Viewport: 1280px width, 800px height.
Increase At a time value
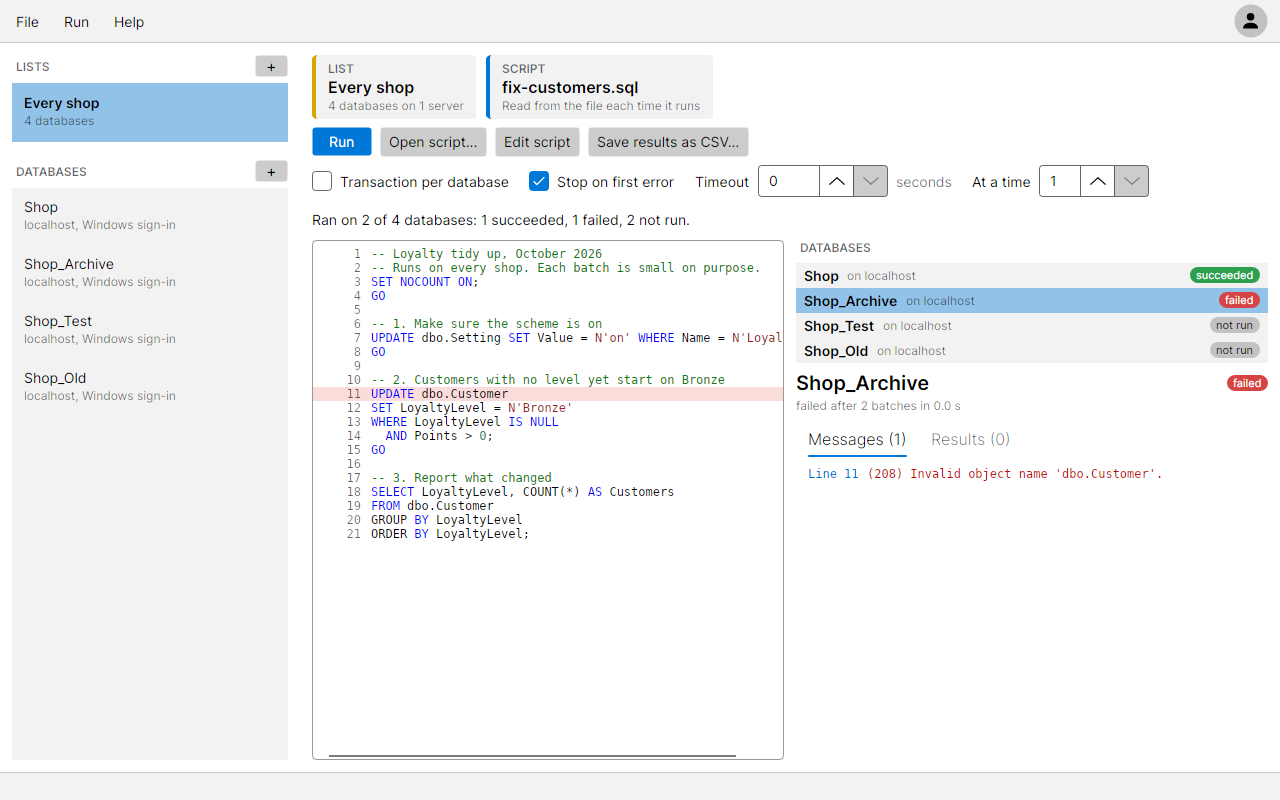[x=1098, y=181]
